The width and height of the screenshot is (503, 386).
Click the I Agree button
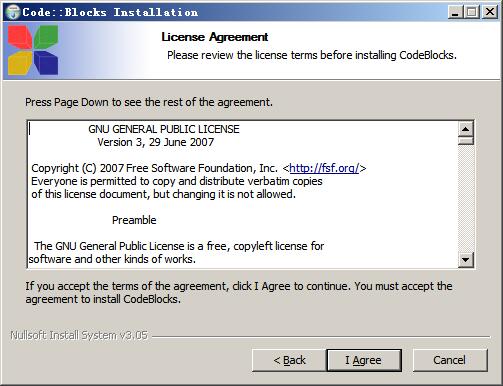coord(364,360)
